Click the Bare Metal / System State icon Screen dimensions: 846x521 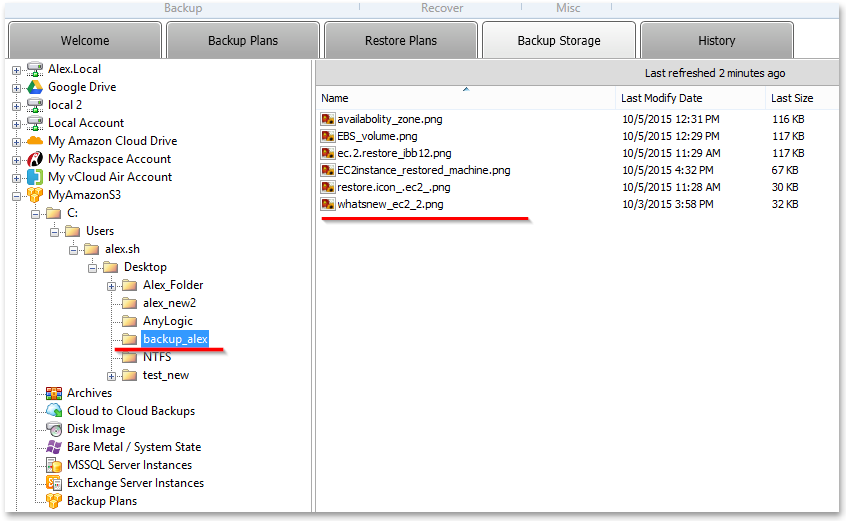pyautogui.click(x=54, y=447)
